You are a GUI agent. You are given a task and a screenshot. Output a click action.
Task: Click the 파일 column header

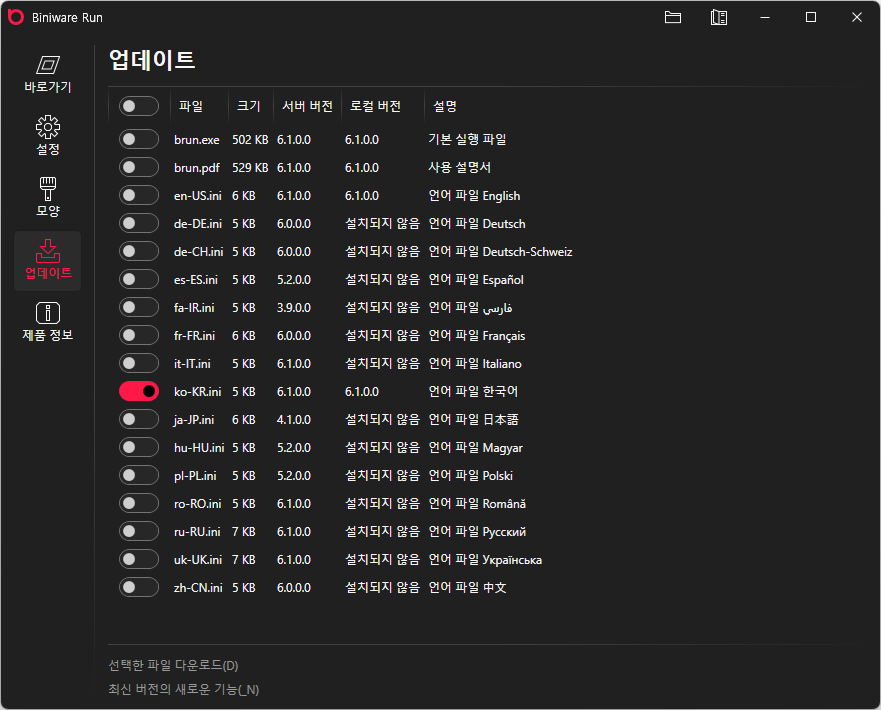pos(191,106)
